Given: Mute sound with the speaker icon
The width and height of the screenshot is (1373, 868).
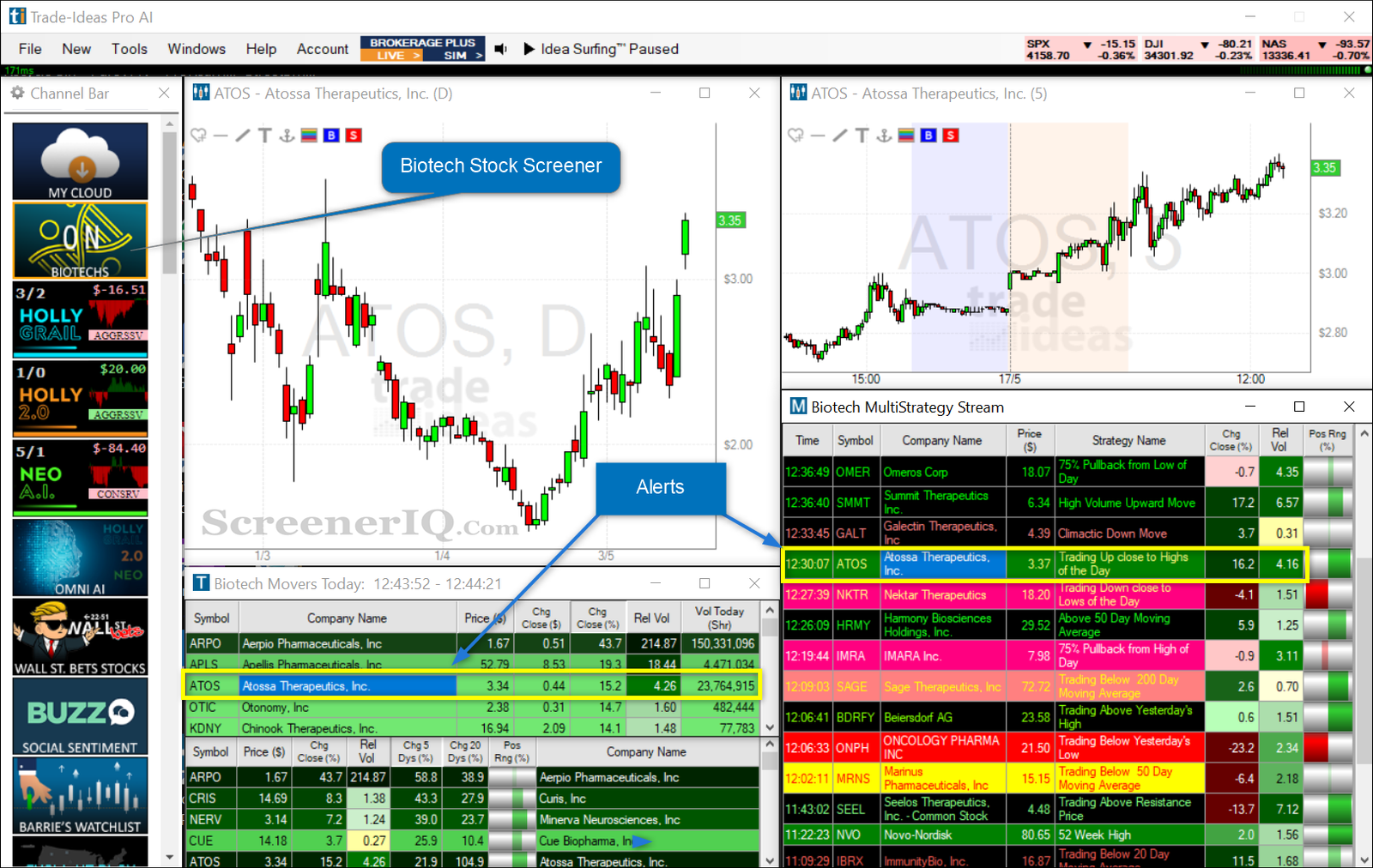Looking at the screenshot, I should point(501,49).
